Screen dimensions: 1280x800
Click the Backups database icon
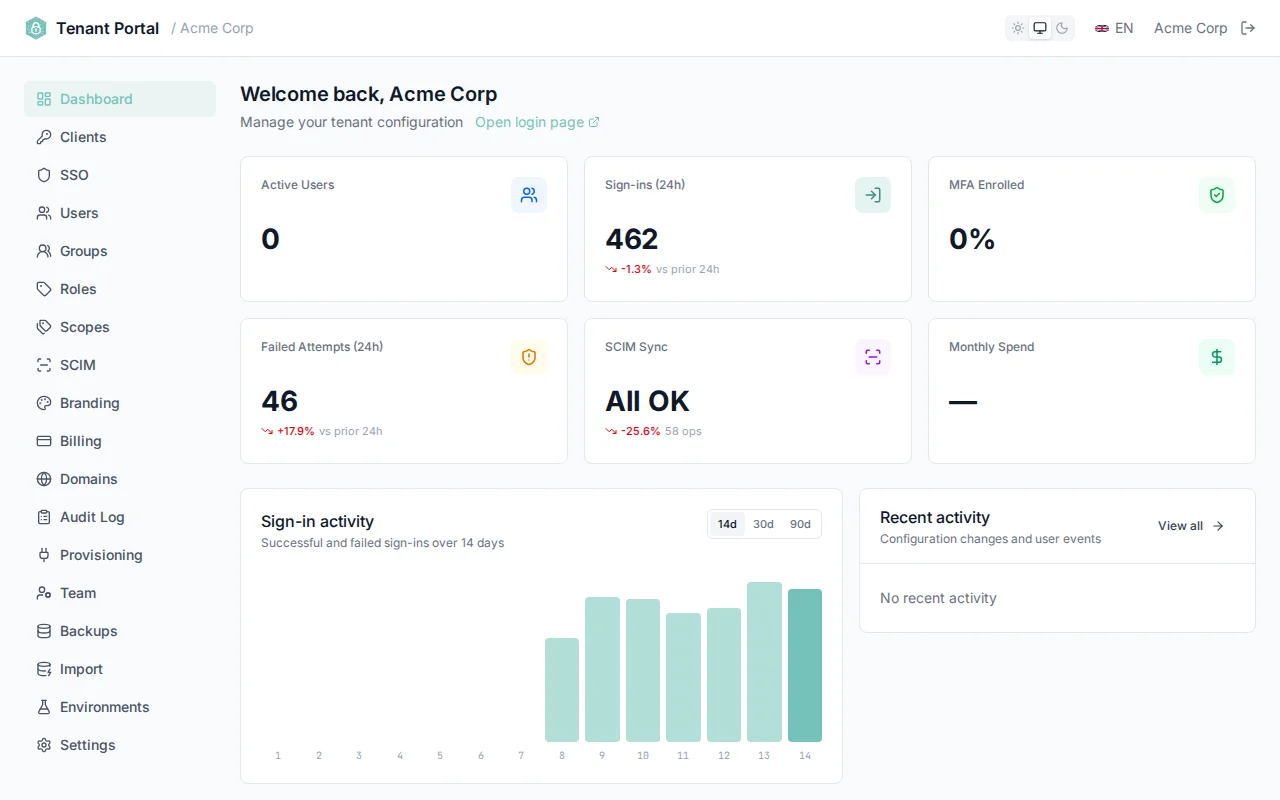44,631
